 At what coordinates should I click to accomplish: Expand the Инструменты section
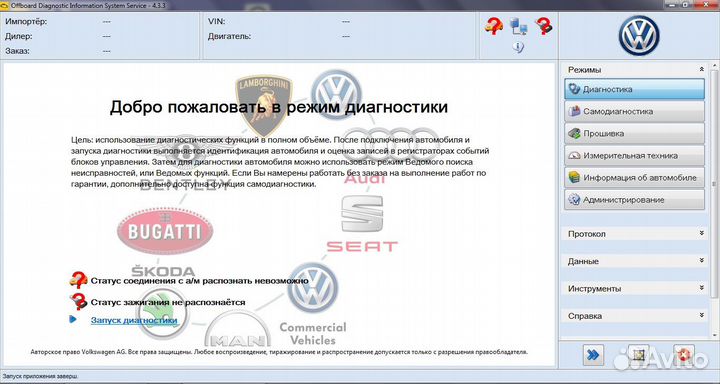702,288
